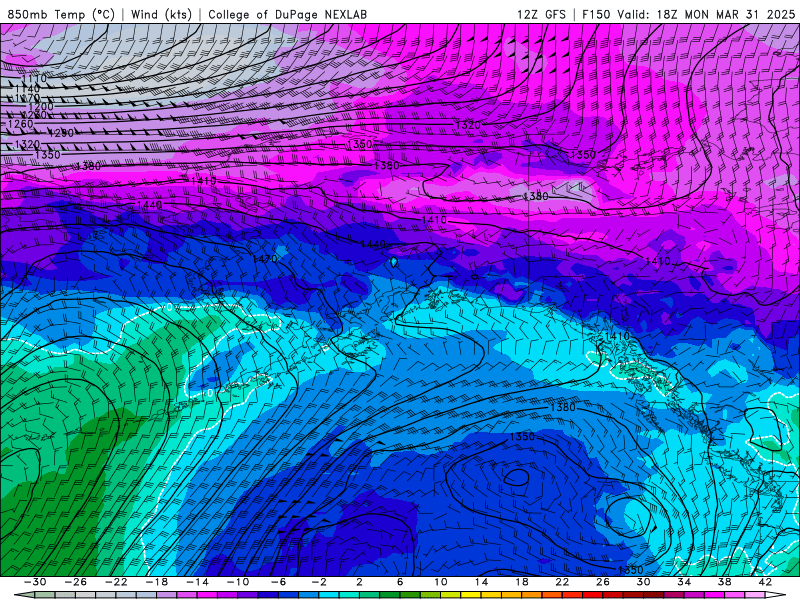Click 'College of DuPage NEXLAB' header text
Image resolution: width=800 pixels, height=600 pixels.
[287, 14]
